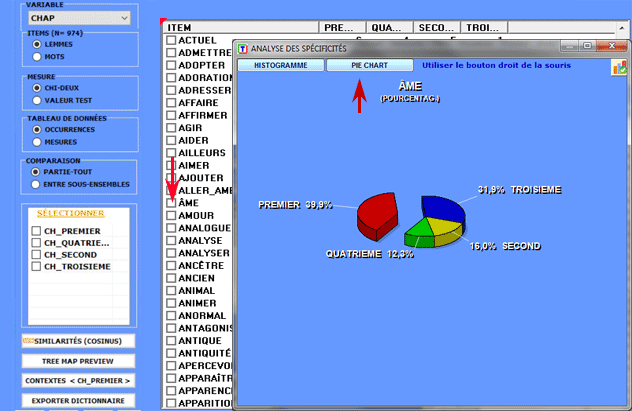Check the CH_PREMIER checkbox
The height and width of the screenshot is (411, 632).
pos(37,231)
